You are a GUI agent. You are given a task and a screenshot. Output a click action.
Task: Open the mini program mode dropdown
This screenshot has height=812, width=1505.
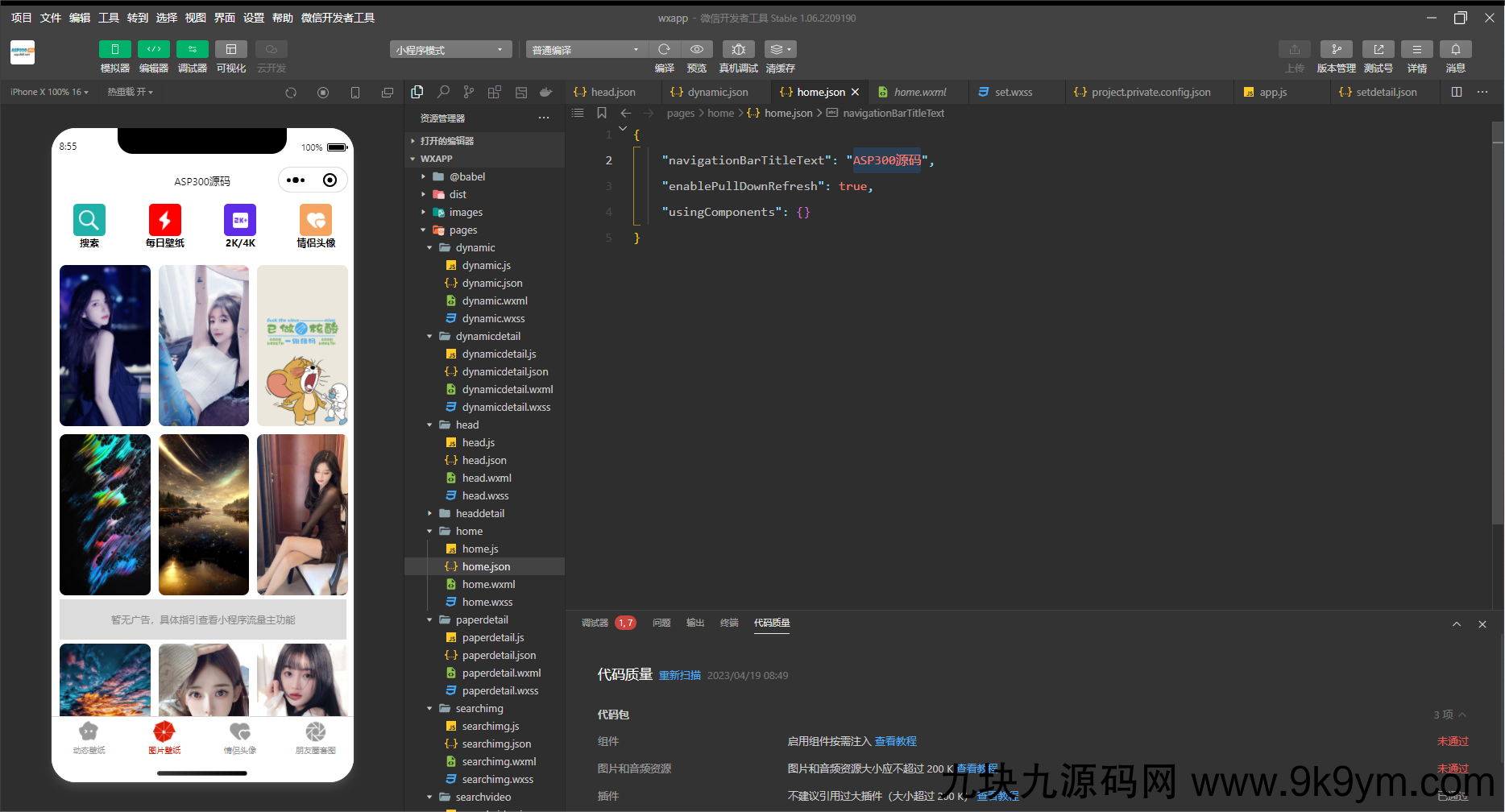pos(450,50)
